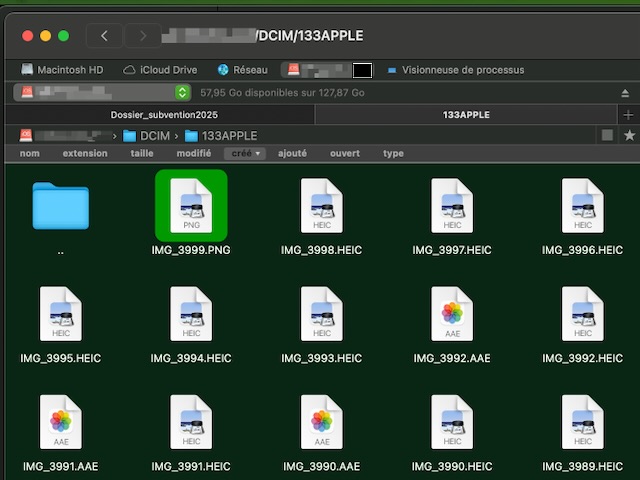Open iCloud Drive shortcut
Image resolution: width=640 pixels, height=480 pixels.
160,70
